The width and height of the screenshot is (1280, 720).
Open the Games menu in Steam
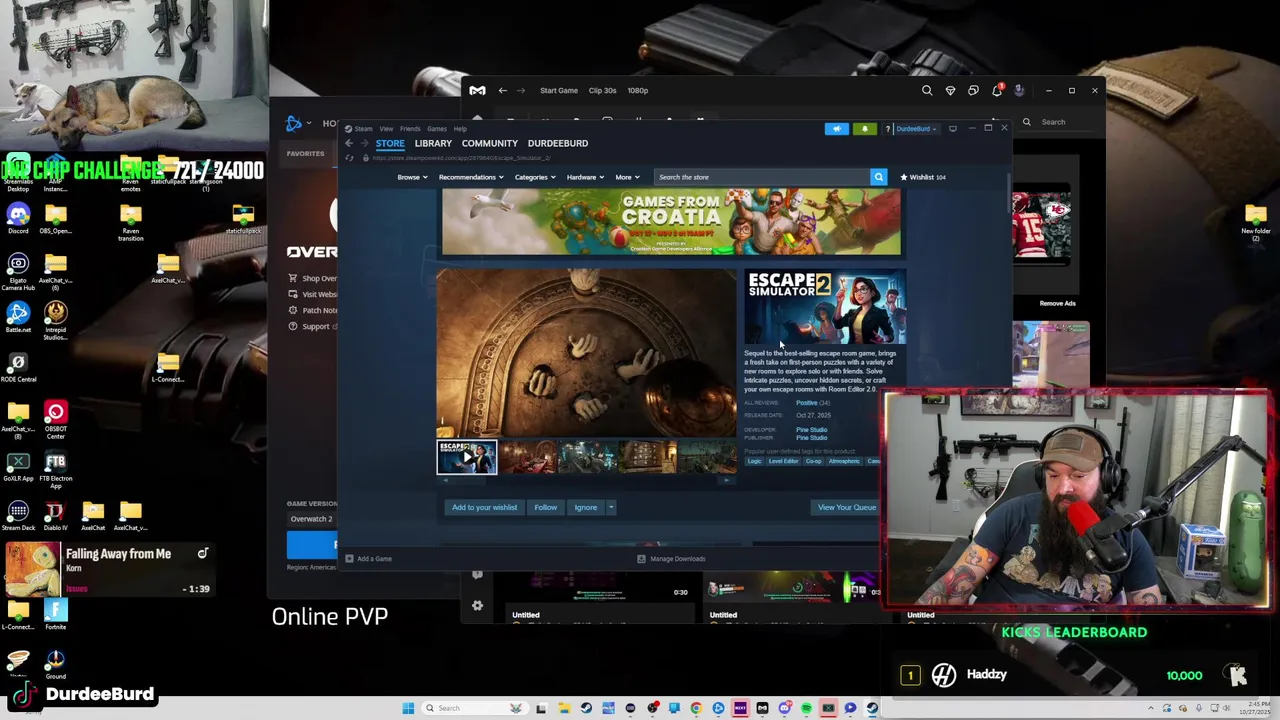(x=437, y=129)
